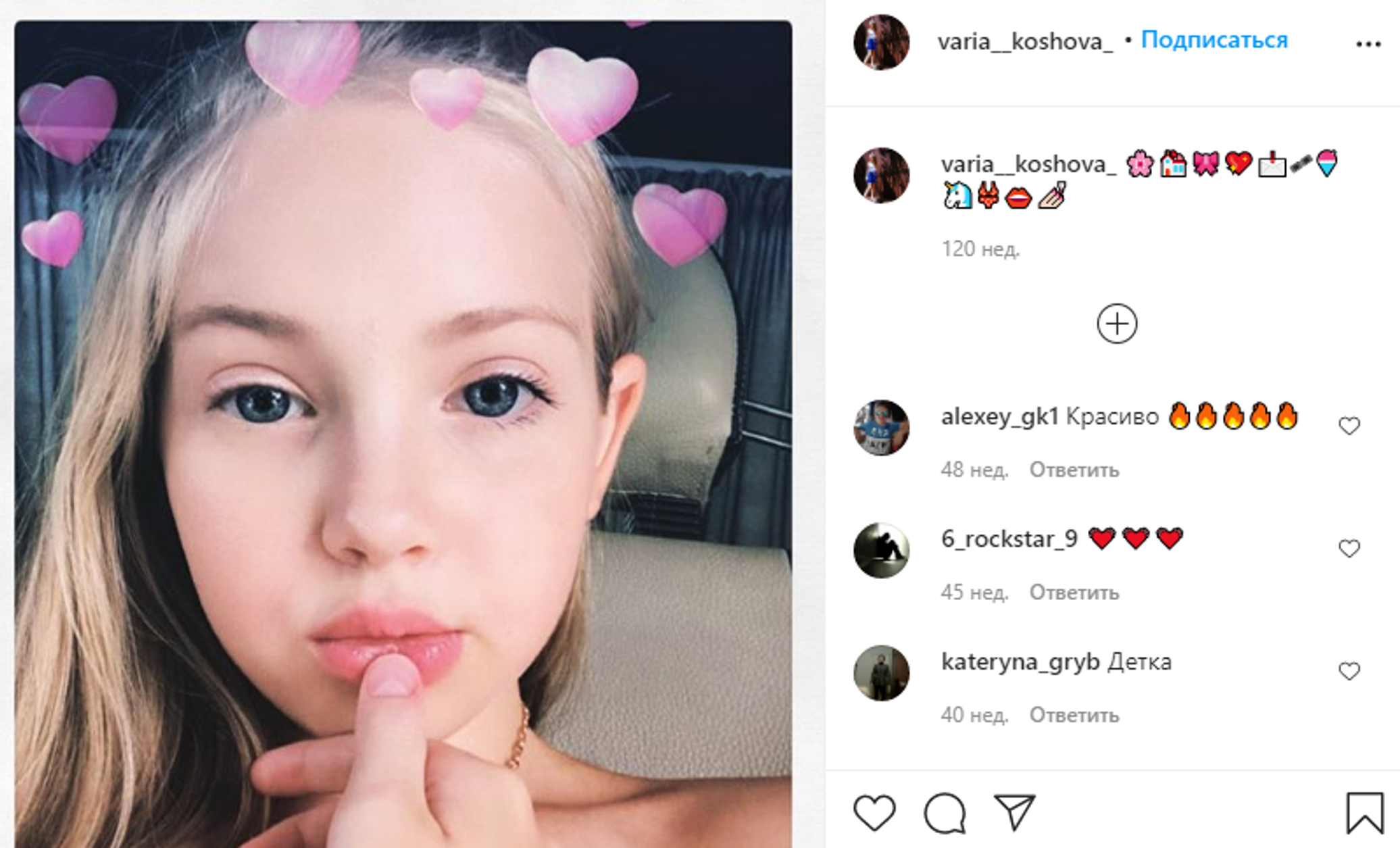Load more comments with the plus circle

(1117, 324)
